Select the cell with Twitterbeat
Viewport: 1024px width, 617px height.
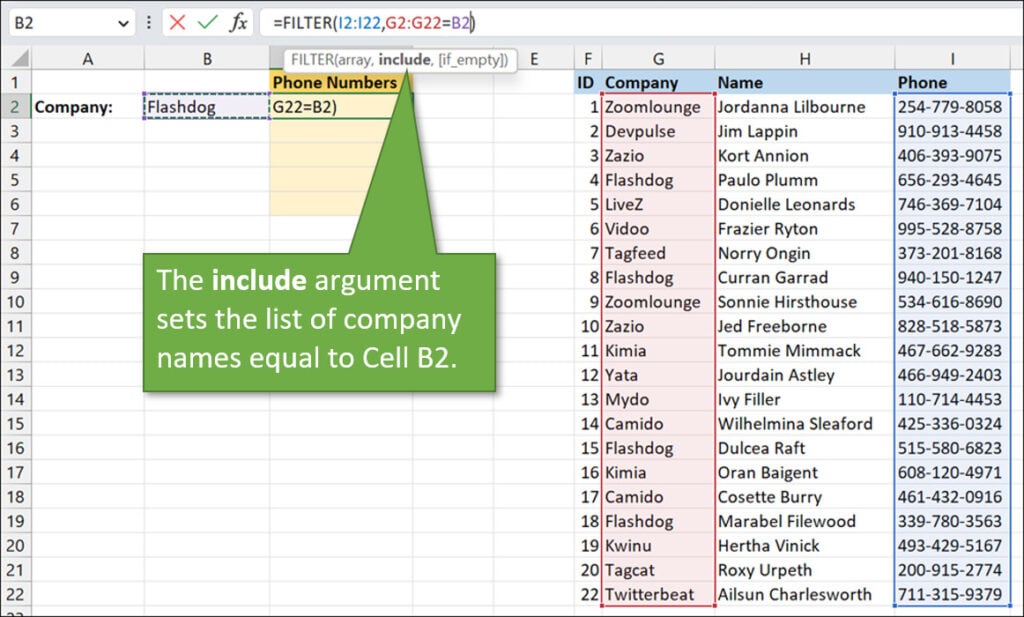tap(657, 594)
